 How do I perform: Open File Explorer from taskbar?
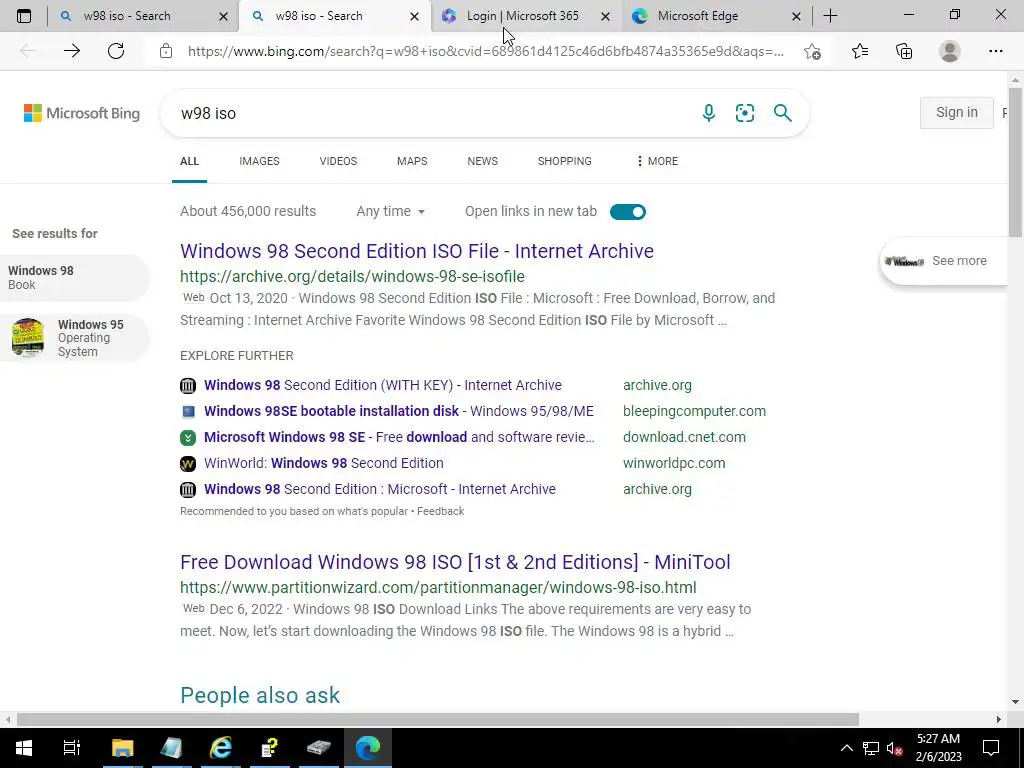122,747
